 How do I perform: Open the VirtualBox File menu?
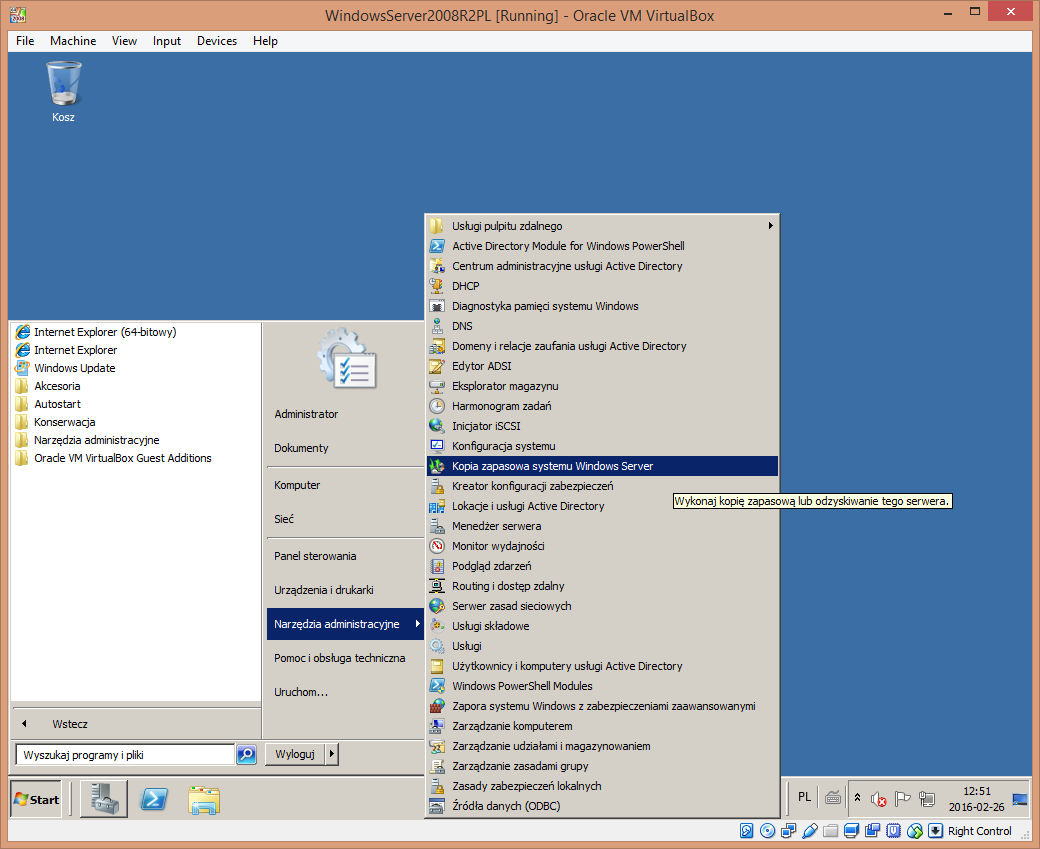click(25, 40)
